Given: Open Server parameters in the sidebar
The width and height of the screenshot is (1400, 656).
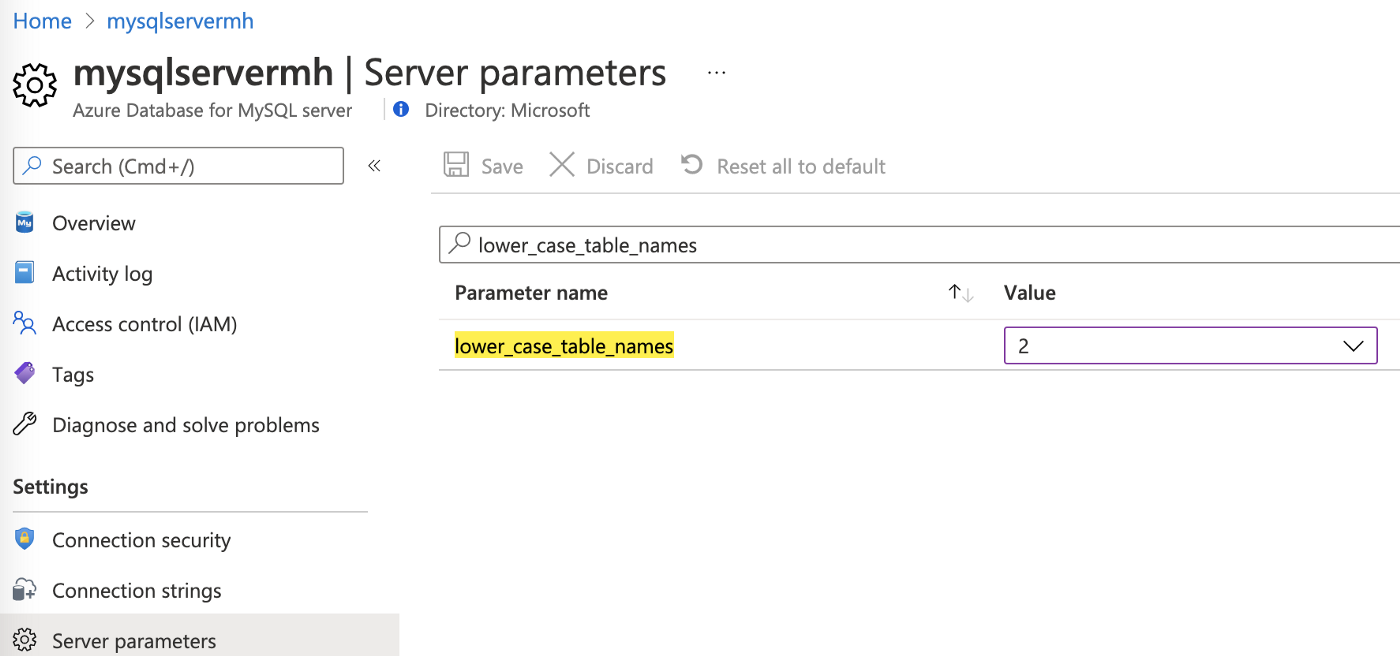Looking at the screenshot, I should (134, 640).
